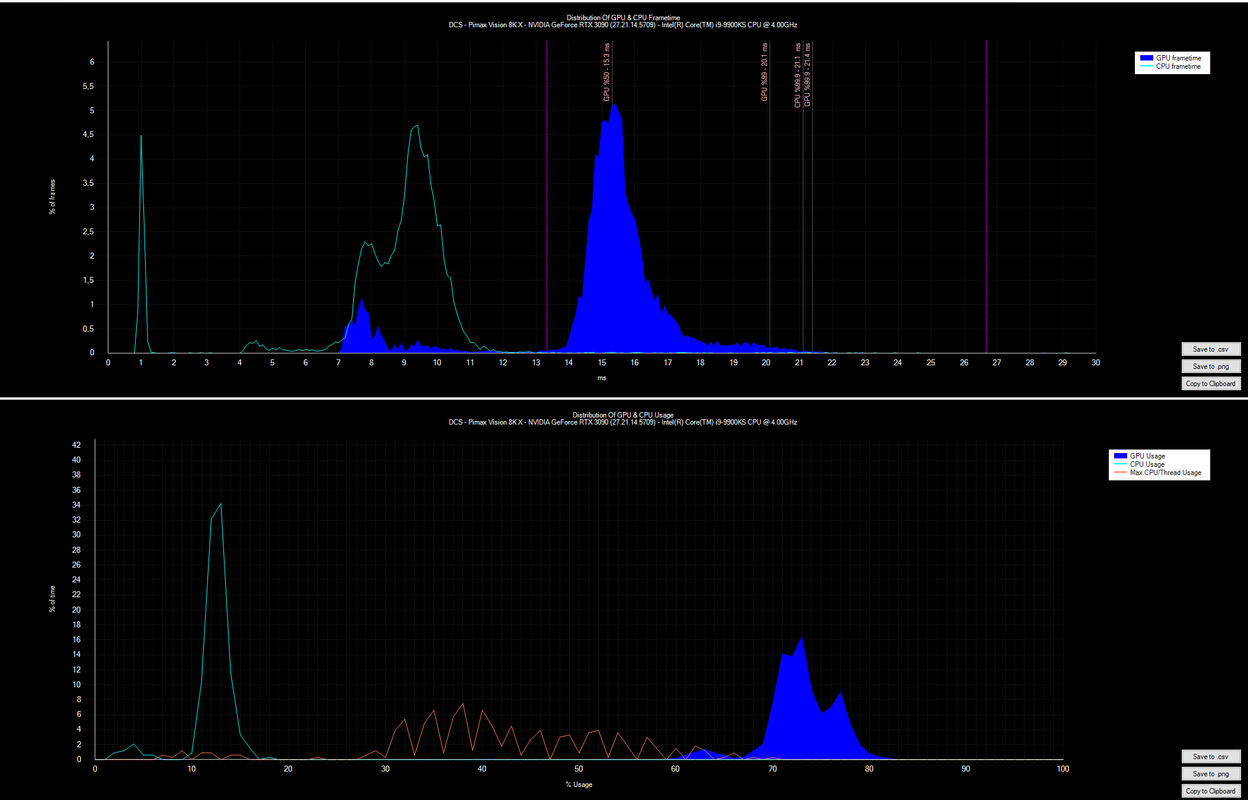Click the hardware subtitle under the frametime chart title

(x=623, y=24)
